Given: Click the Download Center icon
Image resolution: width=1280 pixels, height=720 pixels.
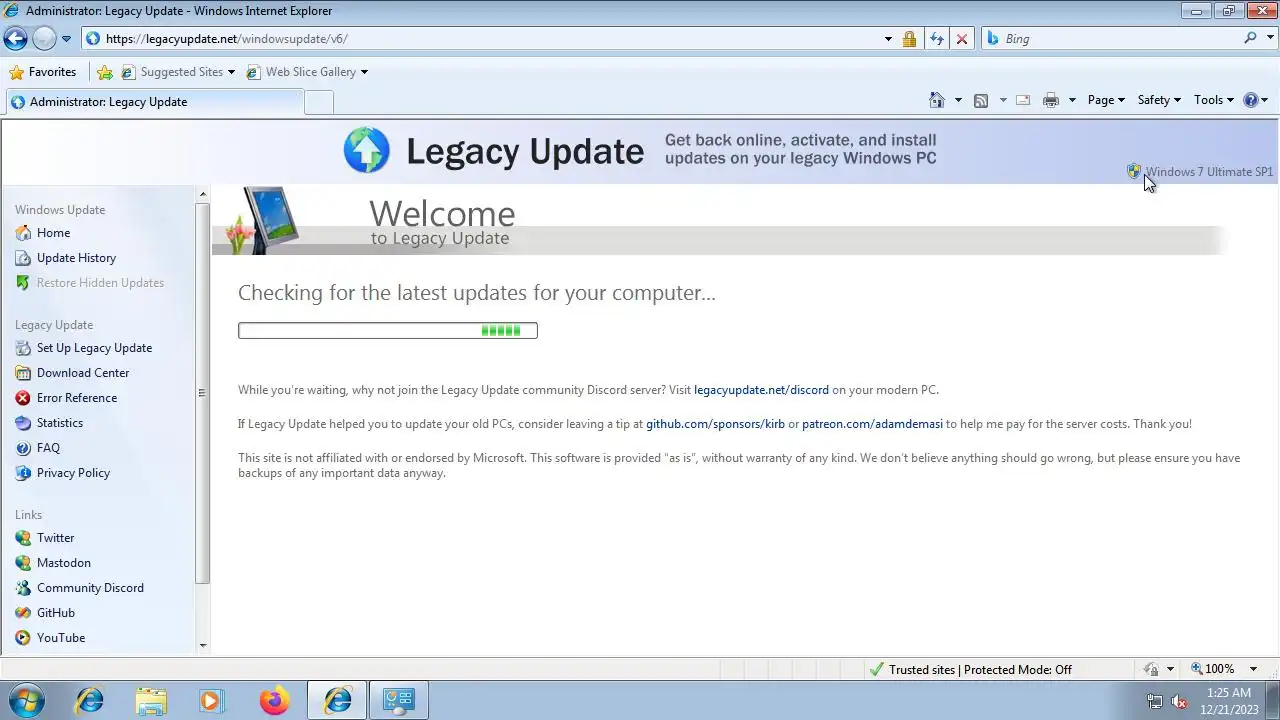Looking at the screenshot, I should (23, 373).
